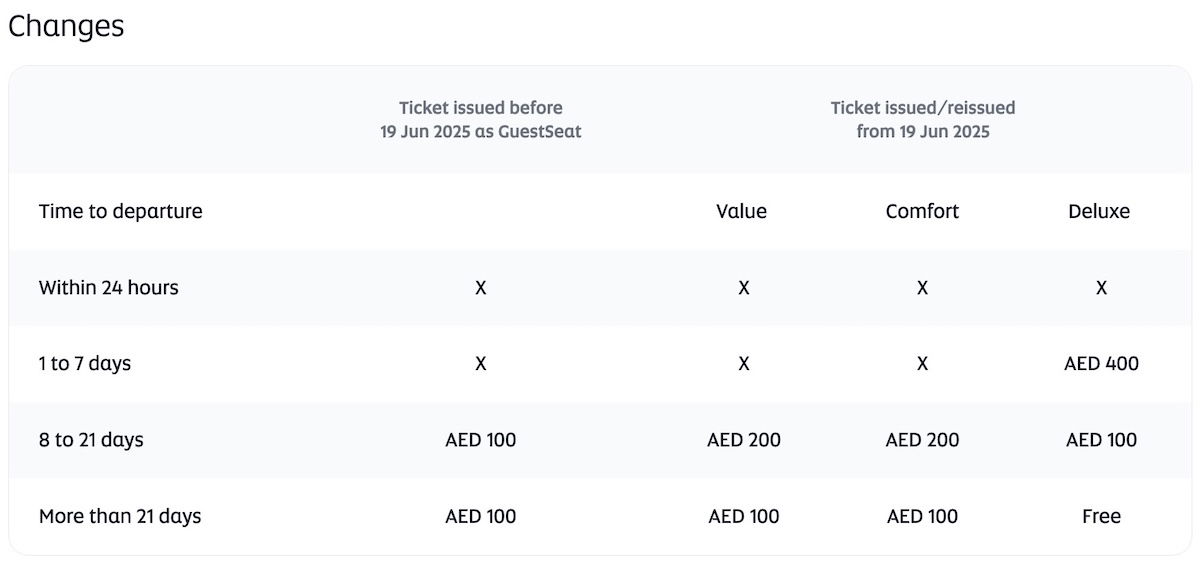Click the Free cell under Deluxe
The height and width of the screenshot is (564, 1200).
click(x=1101, y=516)
